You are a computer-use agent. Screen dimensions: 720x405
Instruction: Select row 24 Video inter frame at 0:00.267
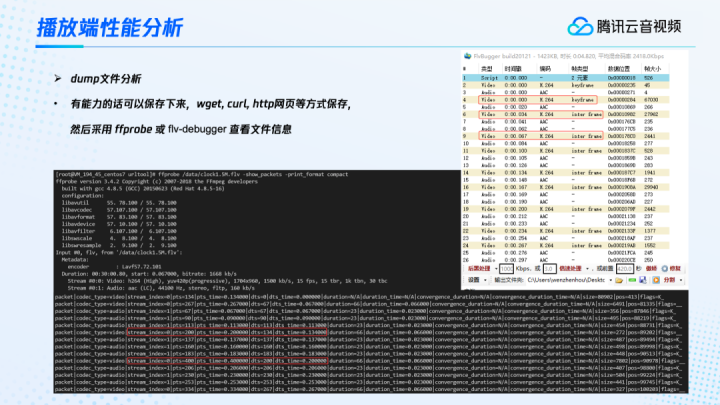[x=565, y=246]
